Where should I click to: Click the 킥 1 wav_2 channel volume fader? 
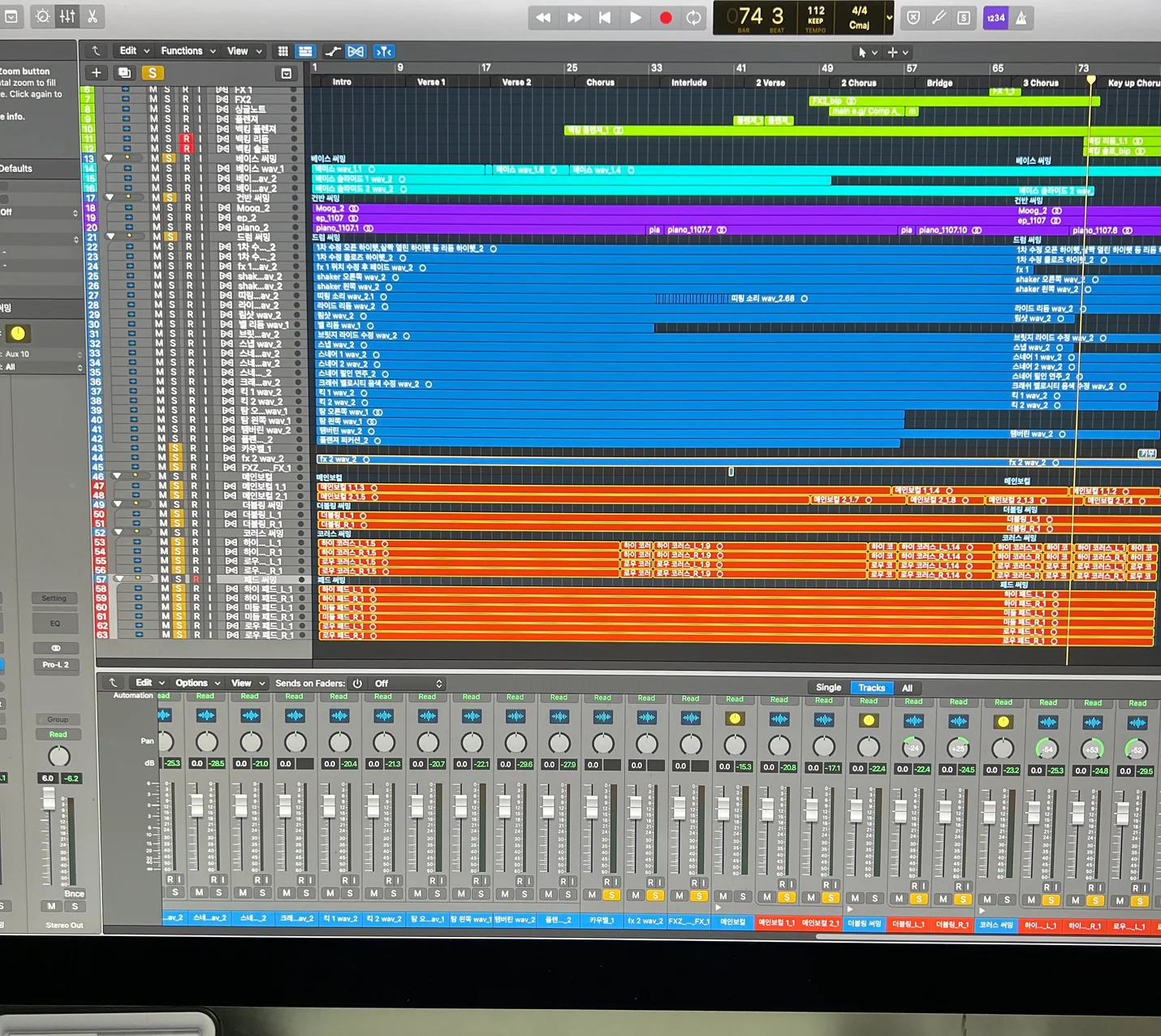pyautogui.click(x=329, y=806)
